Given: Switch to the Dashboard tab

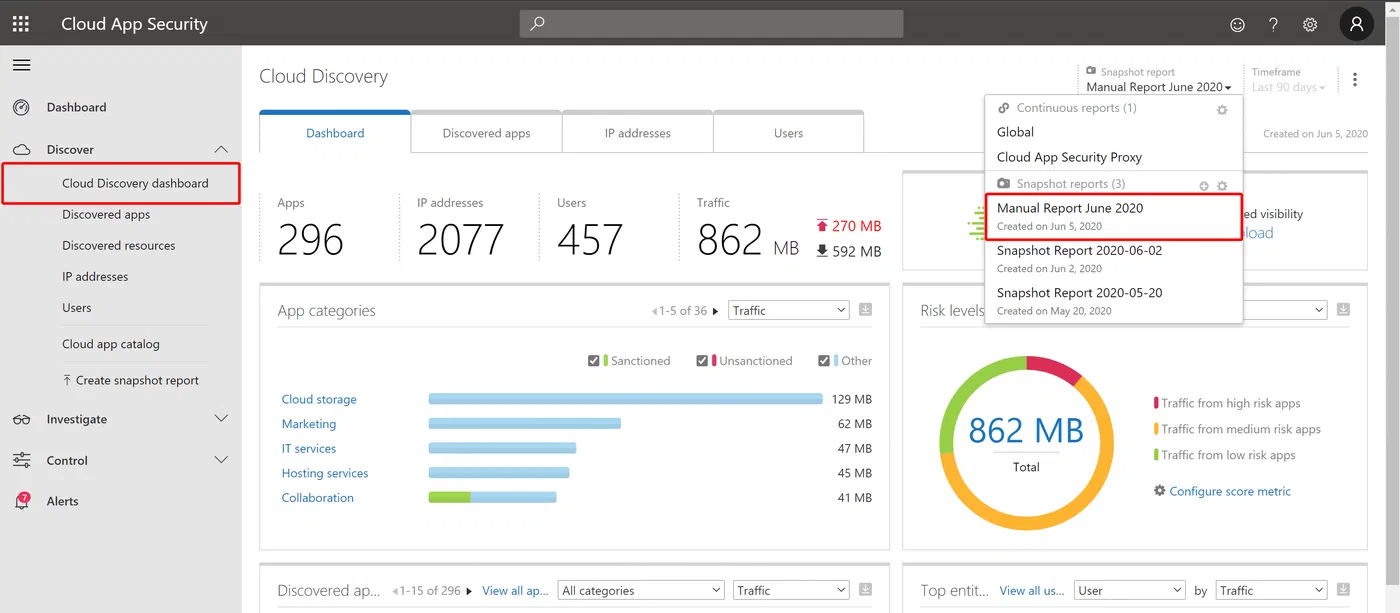Looking at the screenshot, I should [x=335, y=132].
